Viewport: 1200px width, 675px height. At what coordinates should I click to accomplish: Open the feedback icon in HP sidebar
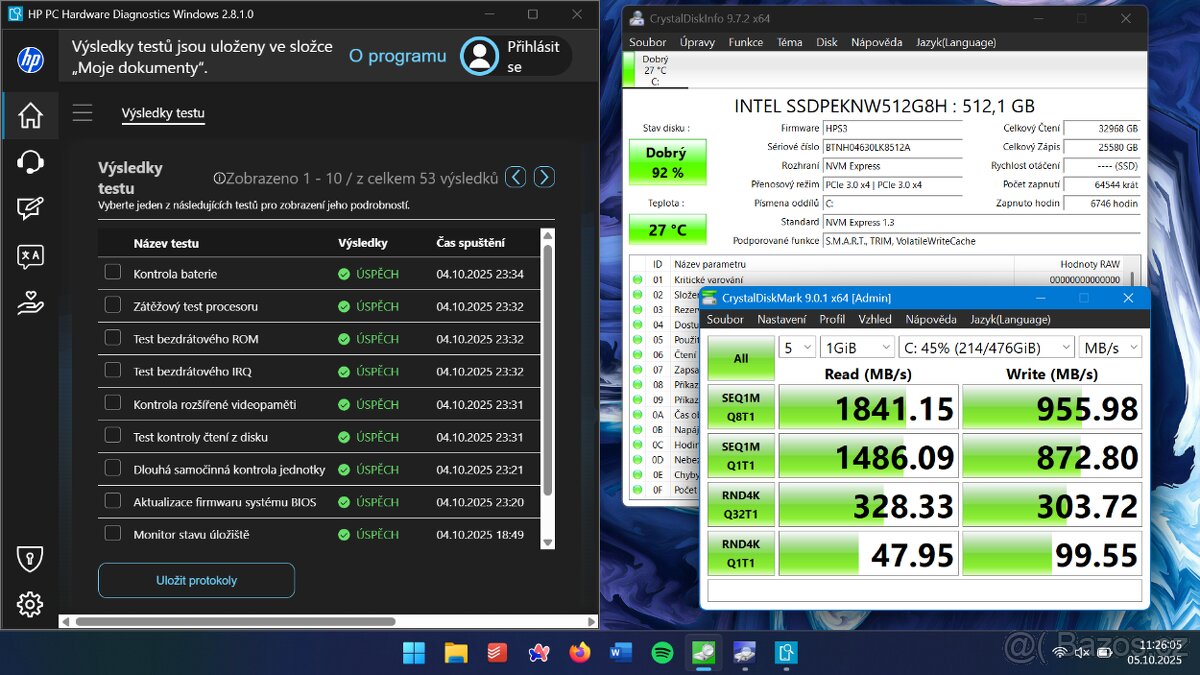click(x=30, y=209)
